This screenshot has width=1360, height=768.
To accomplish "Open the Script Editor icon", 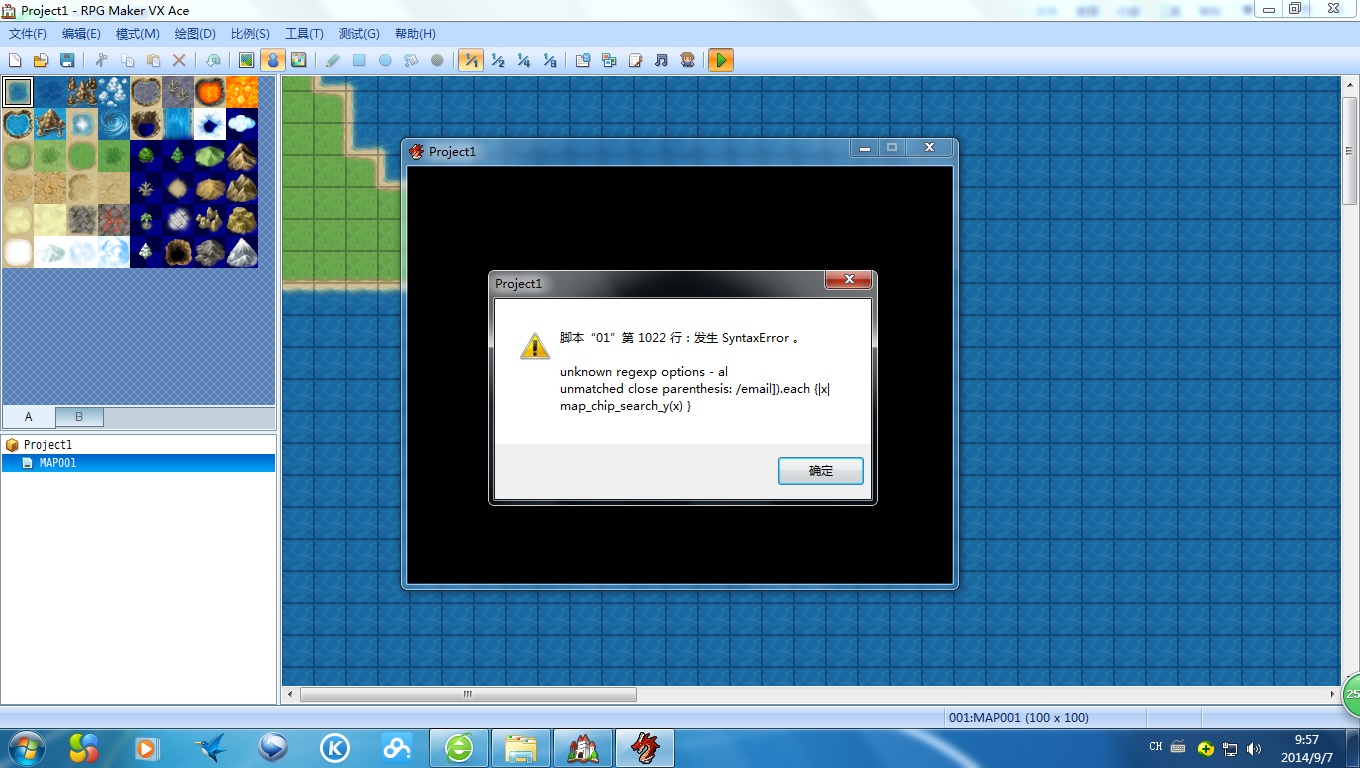I will pyautogui.click(x=635, y=60).
